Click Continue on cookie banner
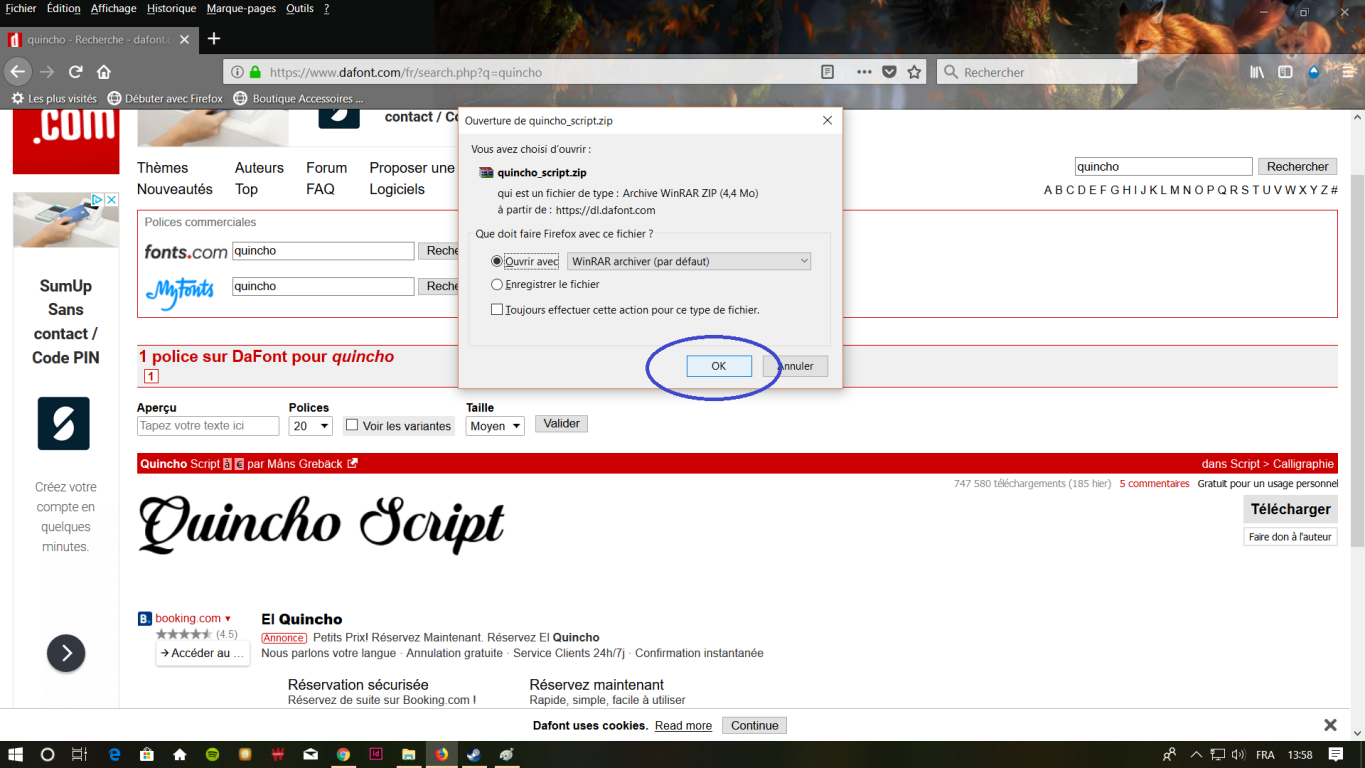 click(x=754, y=726)
